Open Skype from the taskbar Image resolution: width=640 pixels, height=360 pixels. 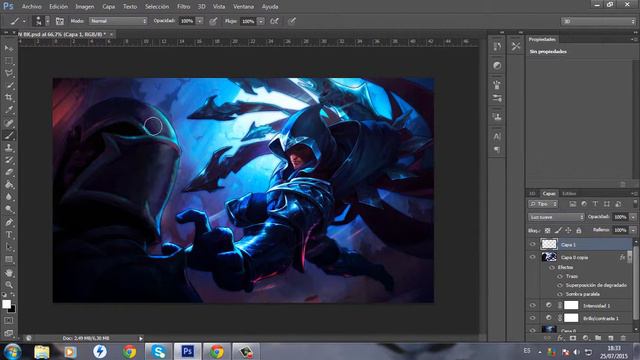[x=158, y=351]
